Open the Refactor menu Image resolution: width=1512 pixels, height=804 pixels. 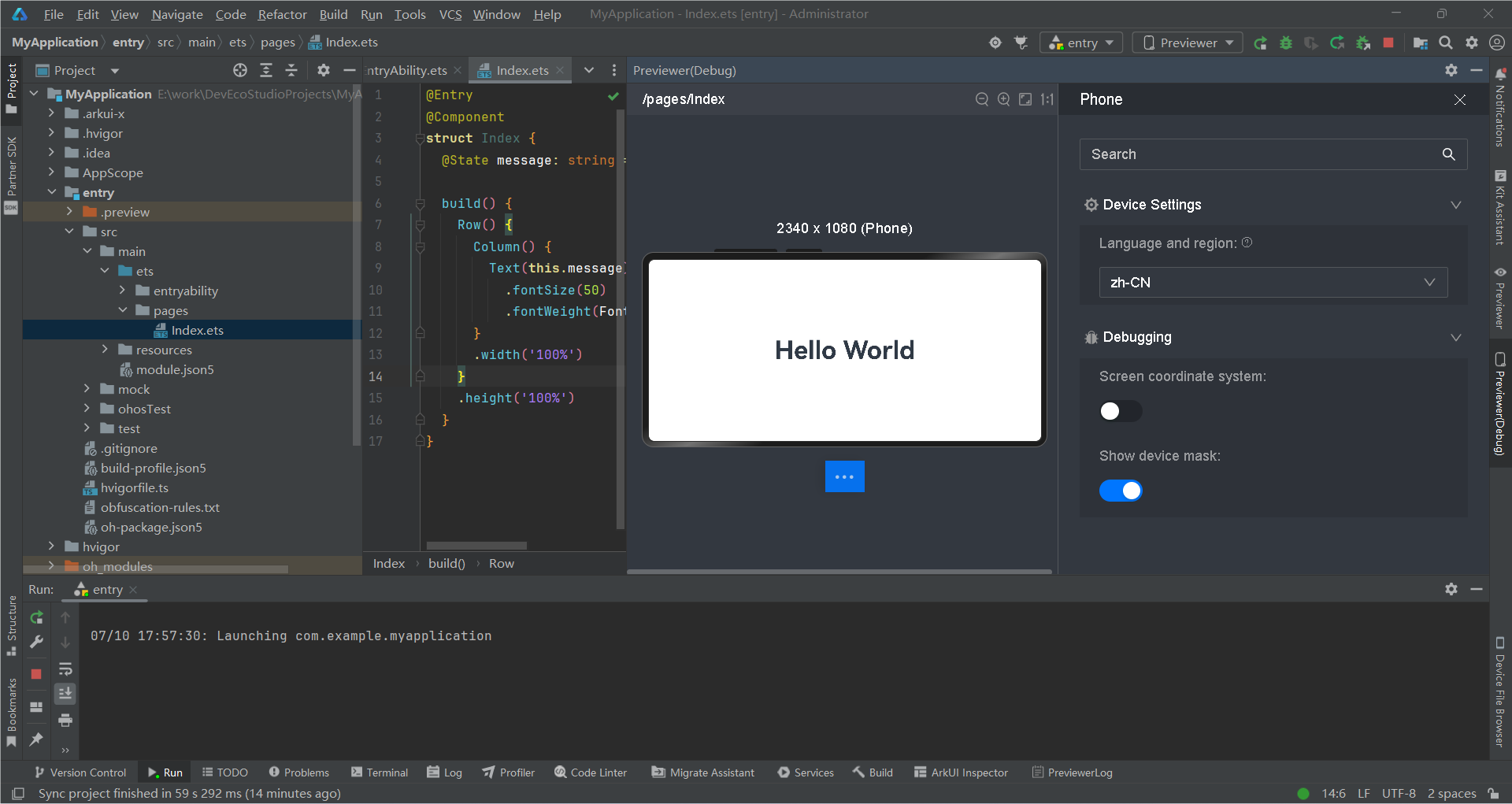282,14
